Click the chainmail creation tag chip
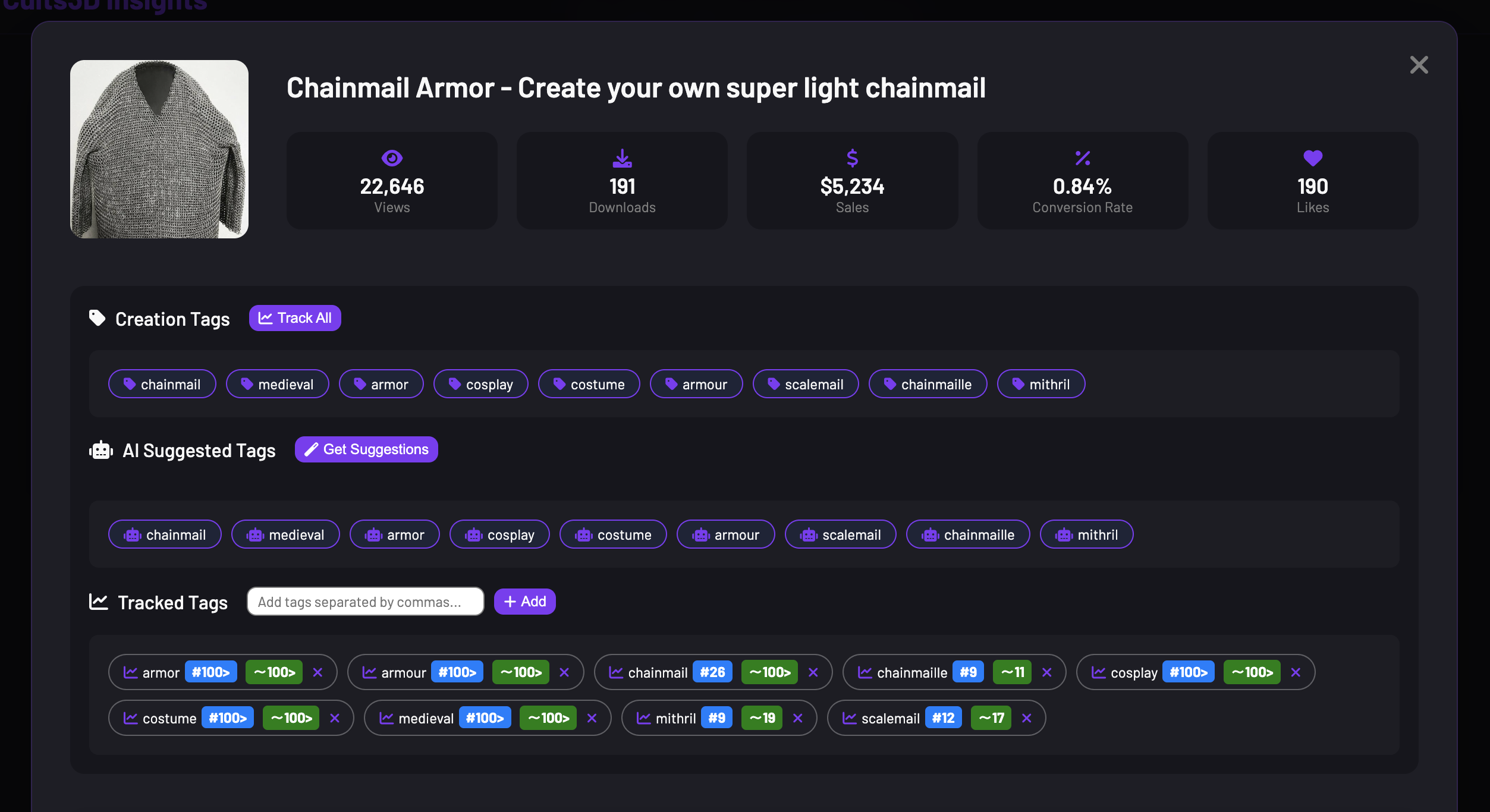Screen dimensions: 1490x812 tap(162, 385)
